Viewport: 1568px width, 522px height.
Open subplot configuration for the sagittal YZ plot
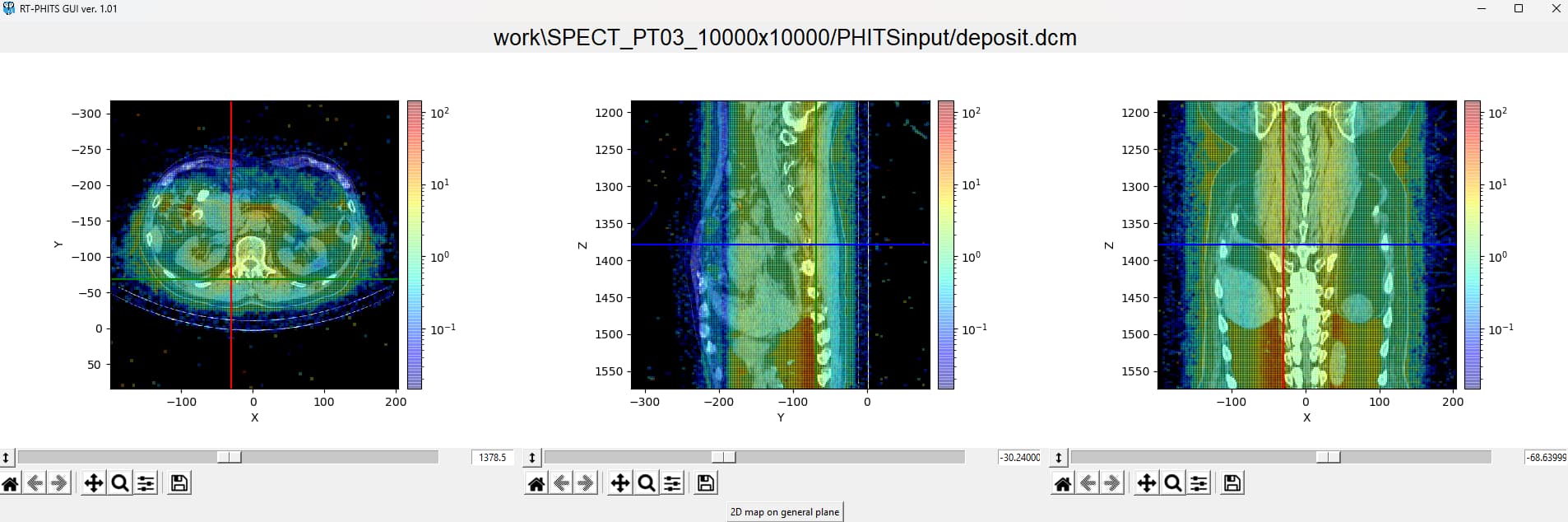673,483
